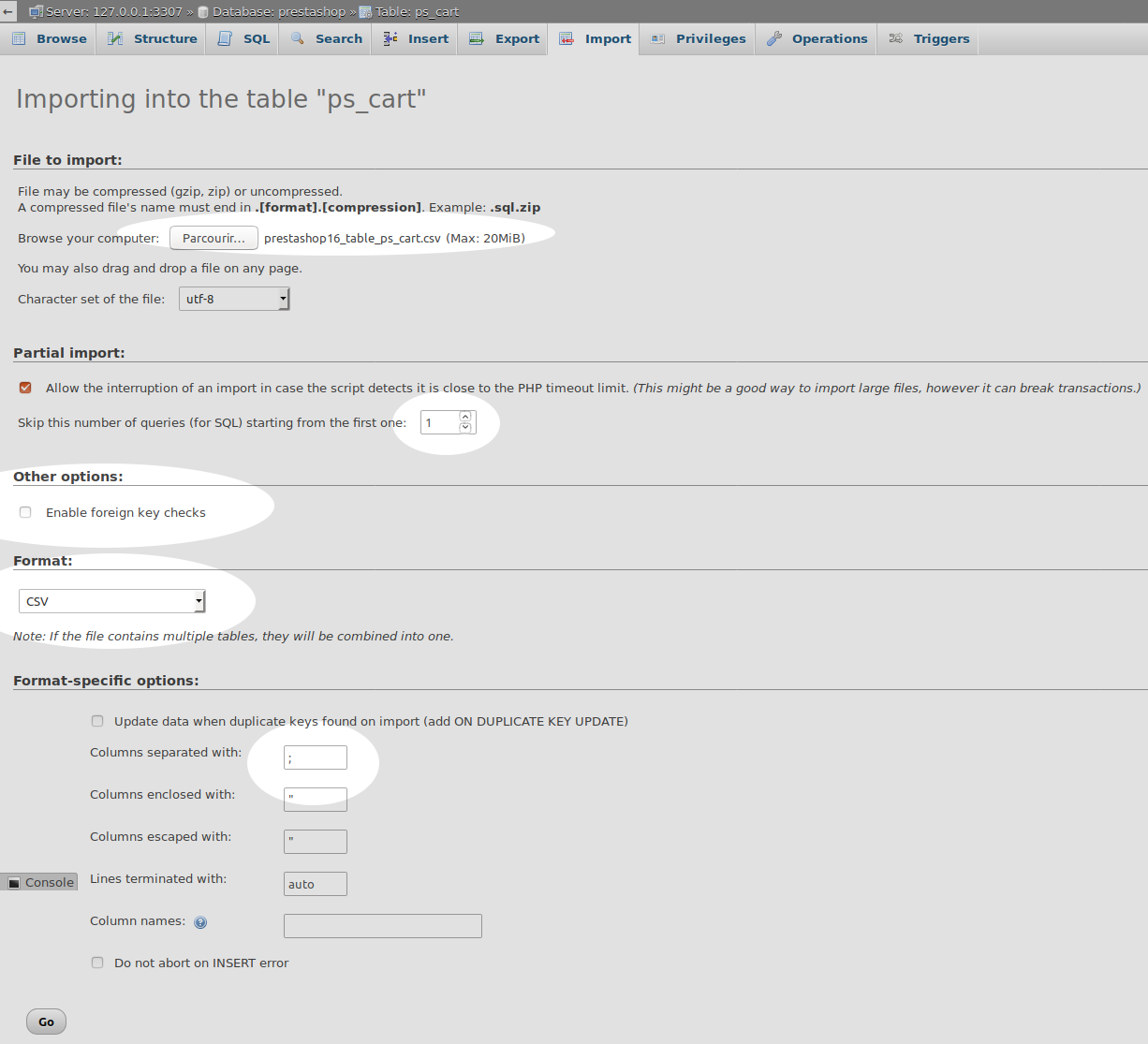Click the help icon next to Column names
The width and height of the screenshot is (1148, 1044).
pyautogui.click(x=200, y=922)
